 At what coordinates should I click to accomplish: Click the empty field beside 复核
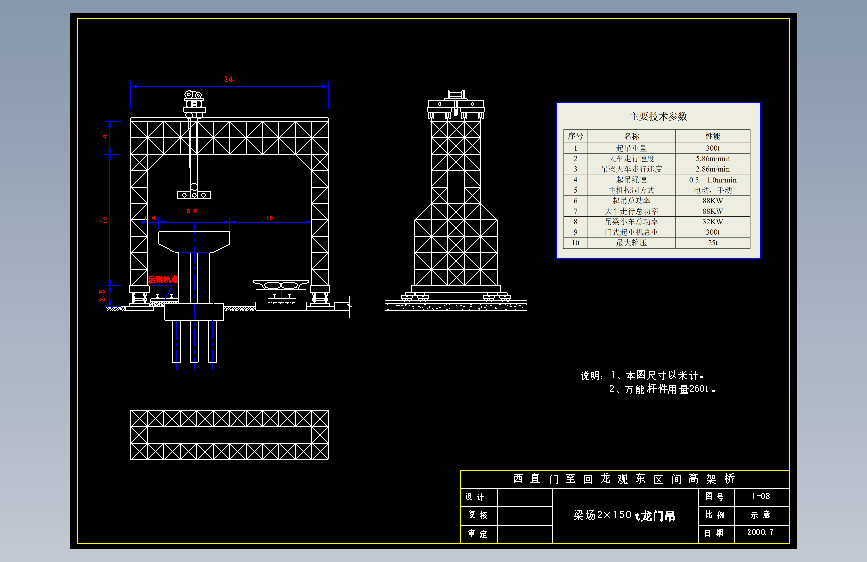[525, 516]
